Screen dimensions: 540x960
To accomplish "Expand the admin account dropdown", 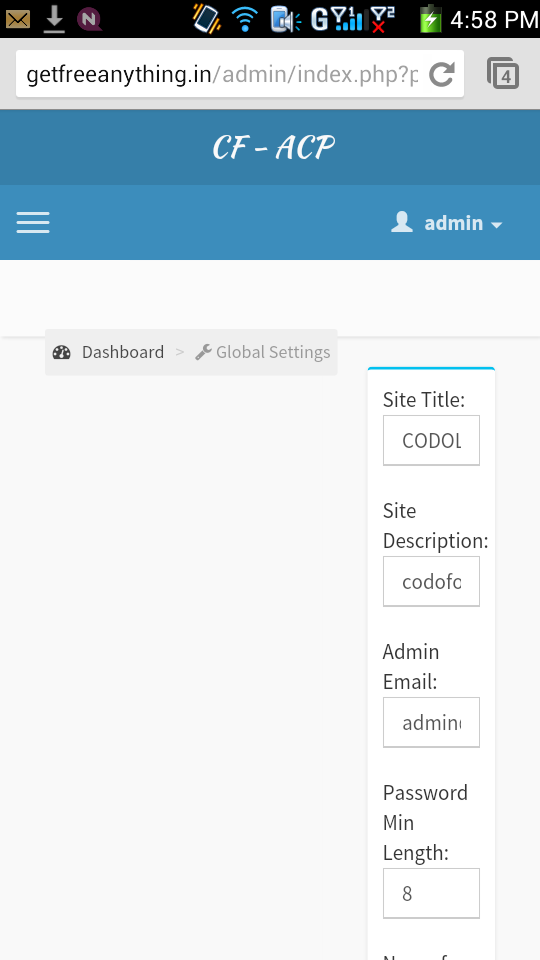I will (x=447, y=223).
